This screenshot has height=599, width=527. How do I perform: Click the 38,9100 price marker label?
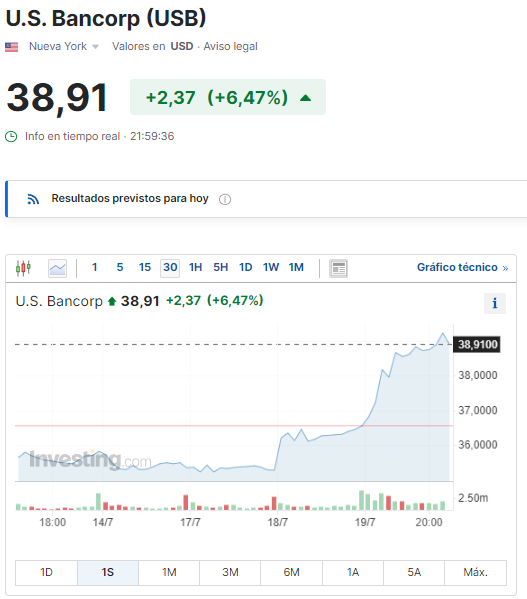pos(477,345)
